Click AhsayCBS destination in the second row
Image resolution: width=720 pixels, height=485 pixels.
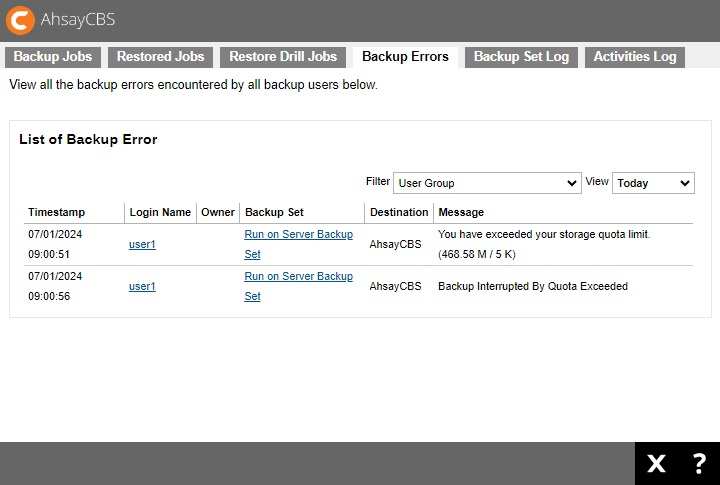click(x=395, y=286)
